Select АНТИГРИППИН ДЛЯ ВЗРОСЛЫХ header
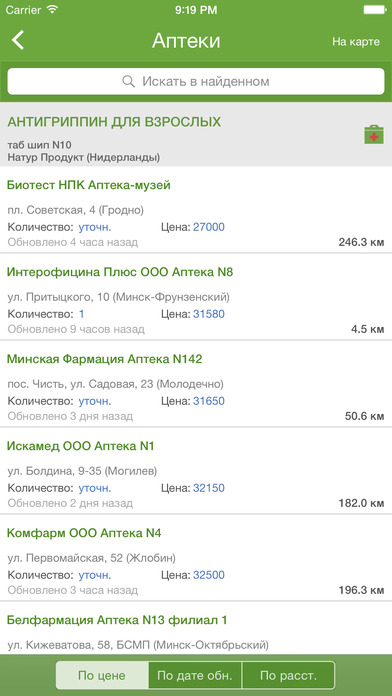Image resolution: width=392 pixels, height=696 pixels. pos(114,122)
